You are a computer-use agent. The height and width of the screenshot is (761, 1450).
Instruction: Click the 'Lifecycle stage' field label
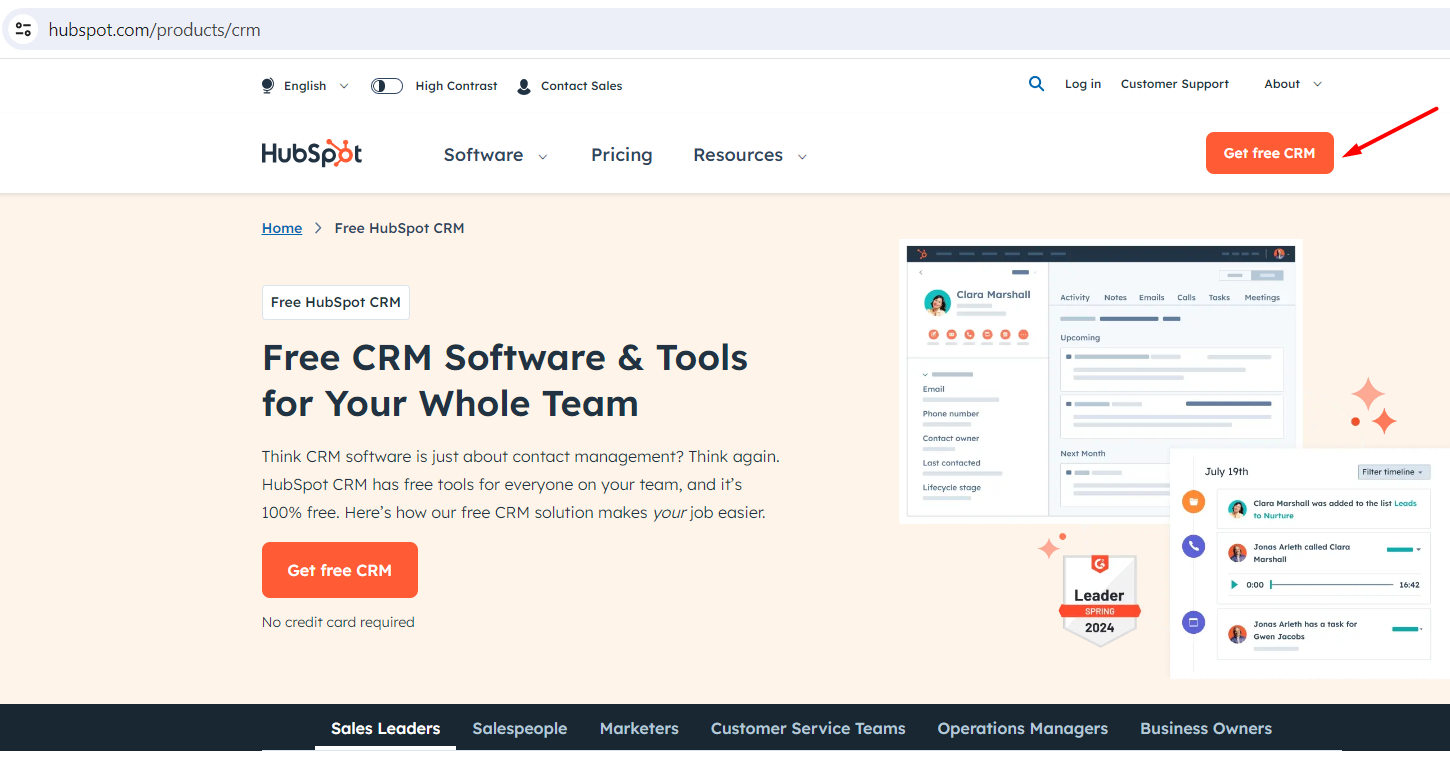coord(952,487)
